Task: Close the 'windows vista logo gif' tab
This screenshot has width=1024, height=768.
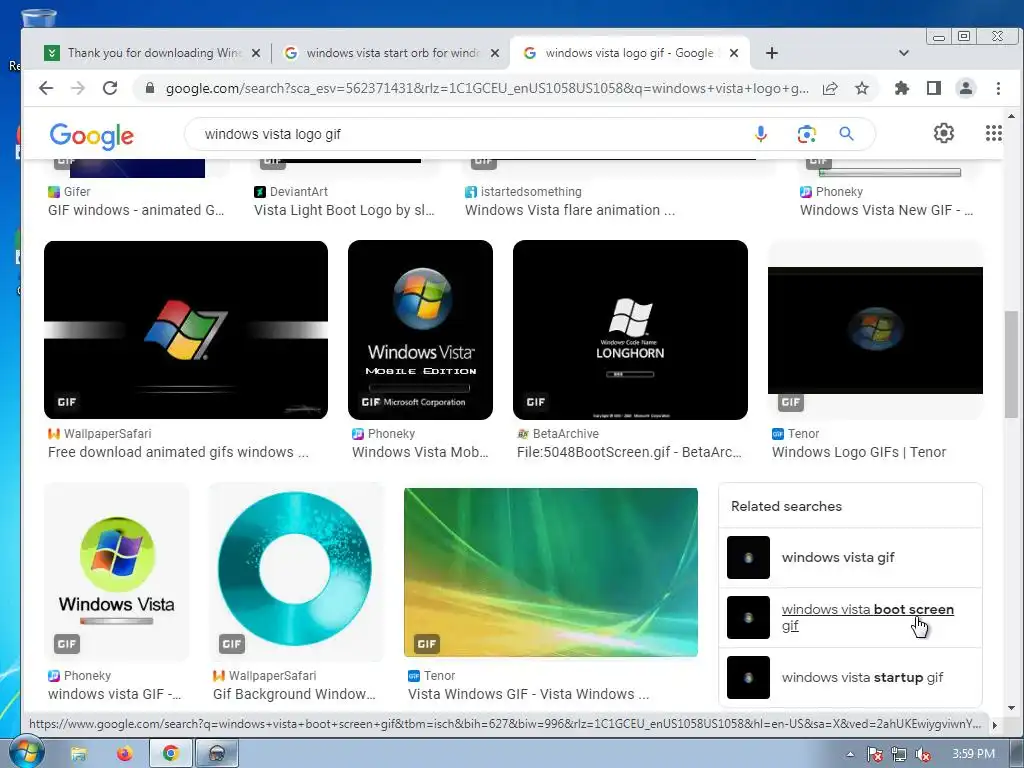Action: 734,53
